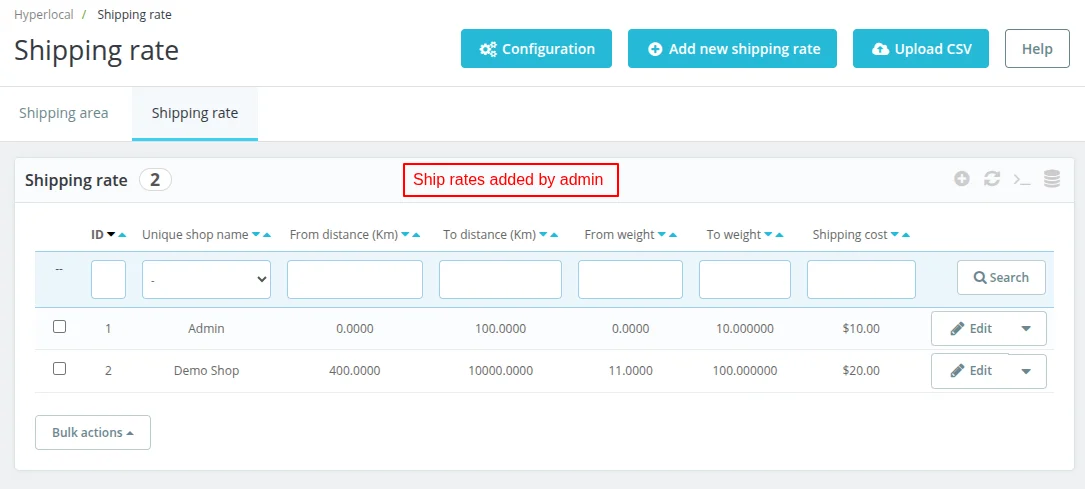Focus Shipping cost filter field

[861, 279]
